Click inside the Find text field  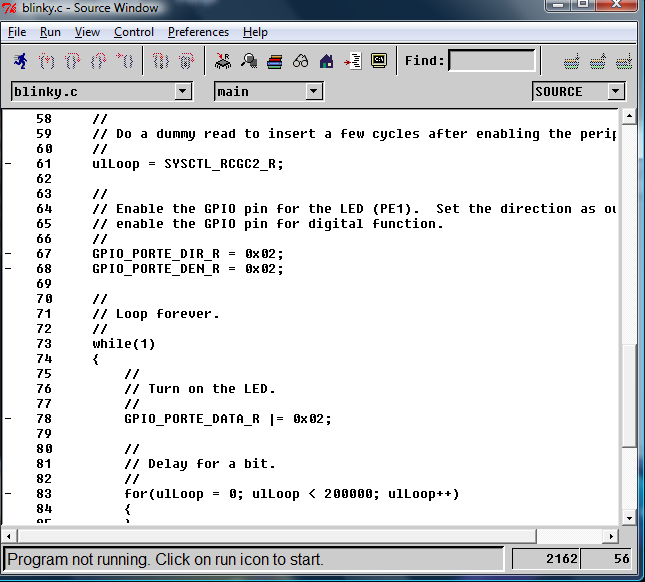pyautogui.click(x=492, y=61)
